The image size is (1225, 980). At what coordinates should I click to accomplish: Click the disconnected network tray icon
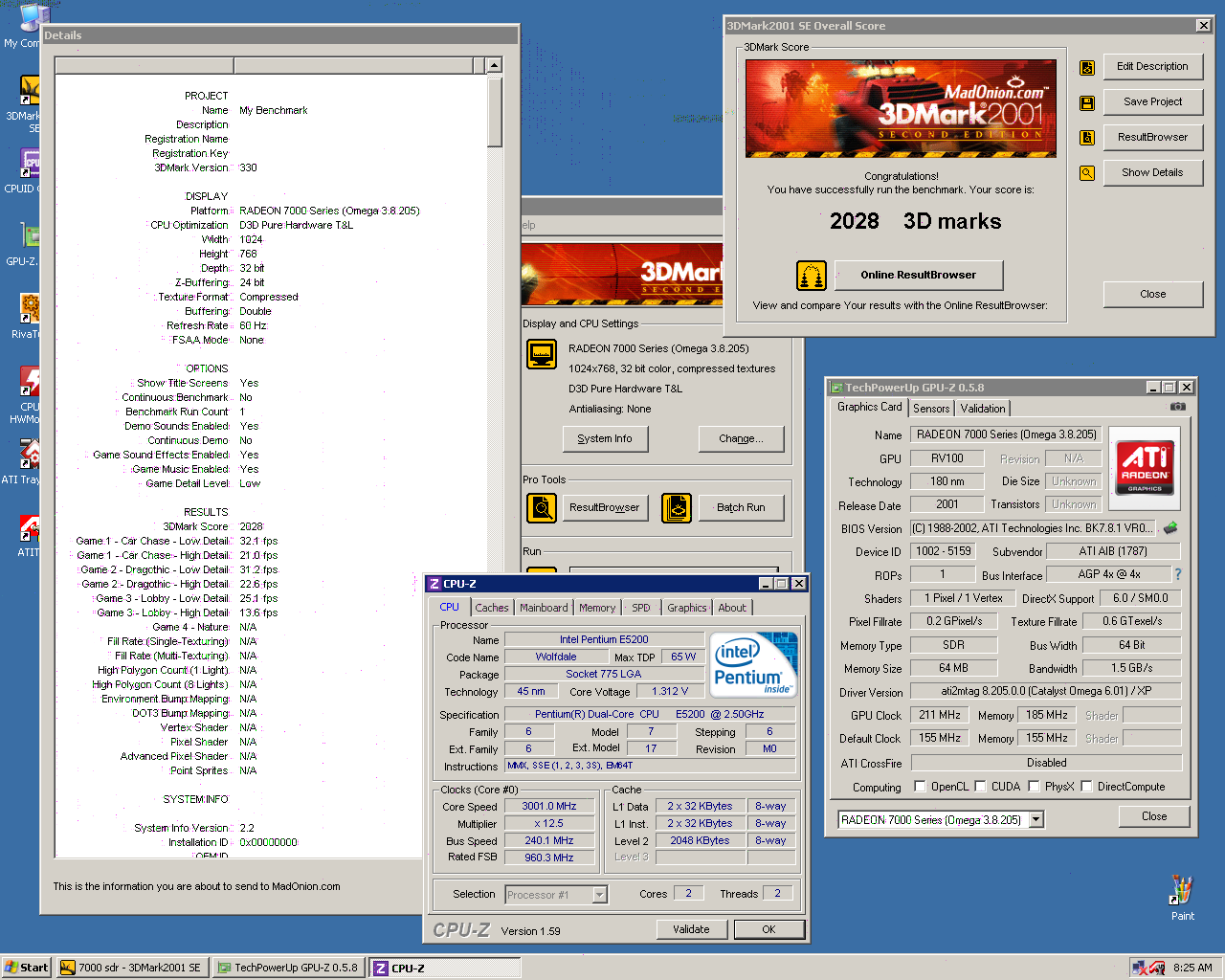point(1139,968)
